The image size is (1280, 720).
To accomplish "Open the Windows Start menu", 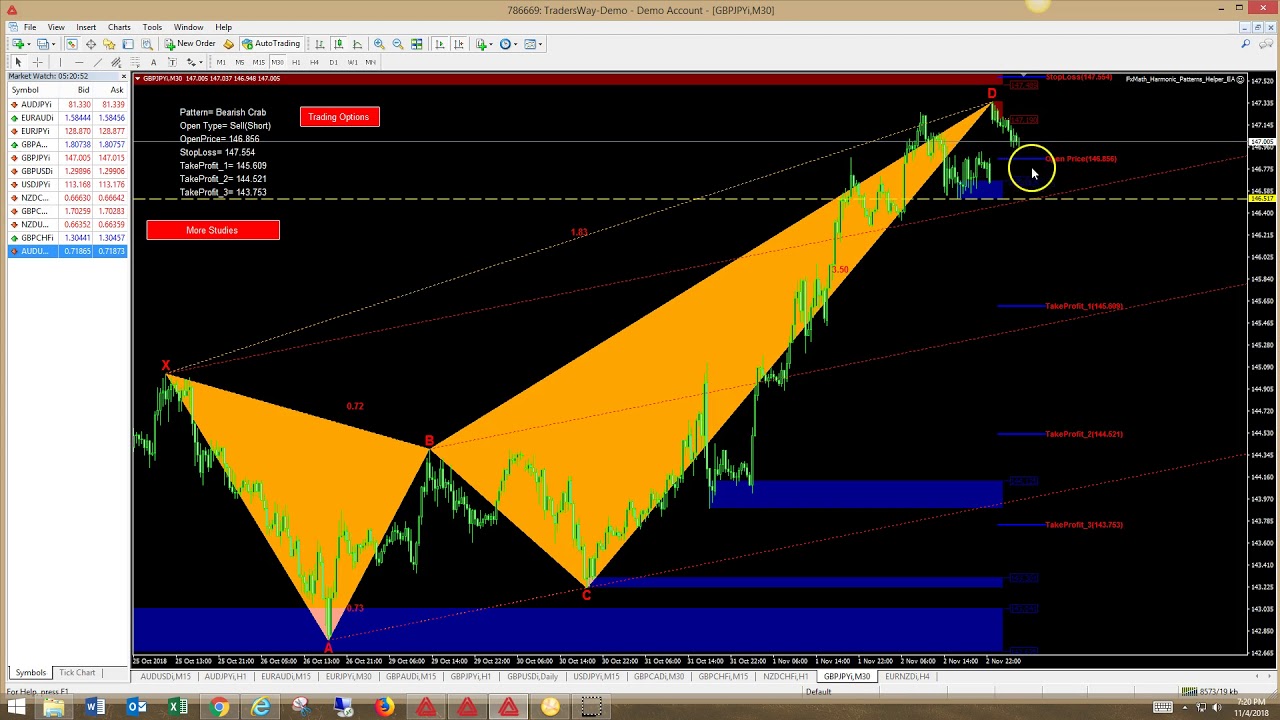I will [16, 708].
